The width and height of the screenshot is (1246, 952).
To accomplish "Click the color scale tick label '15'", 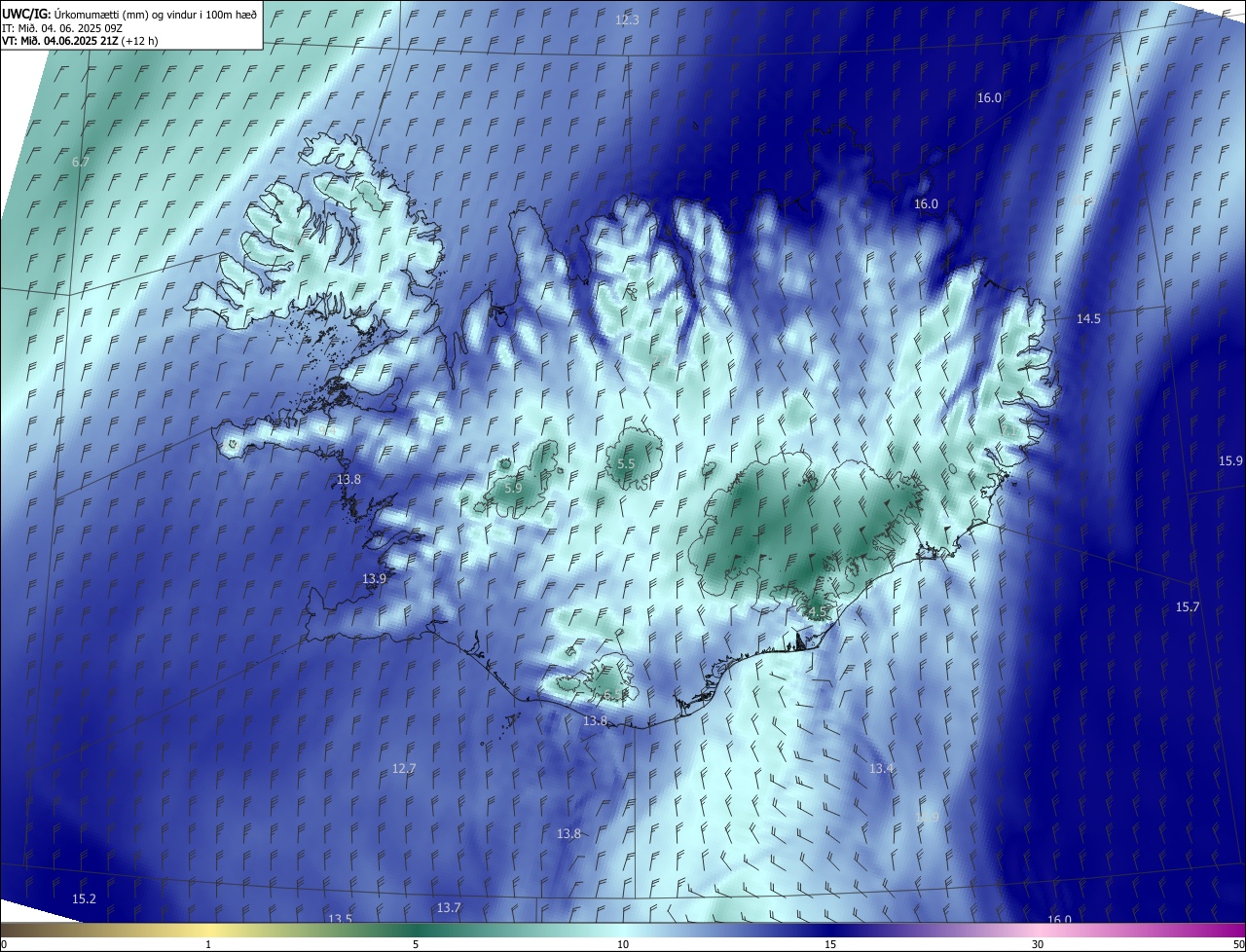I will pos(830,945).
